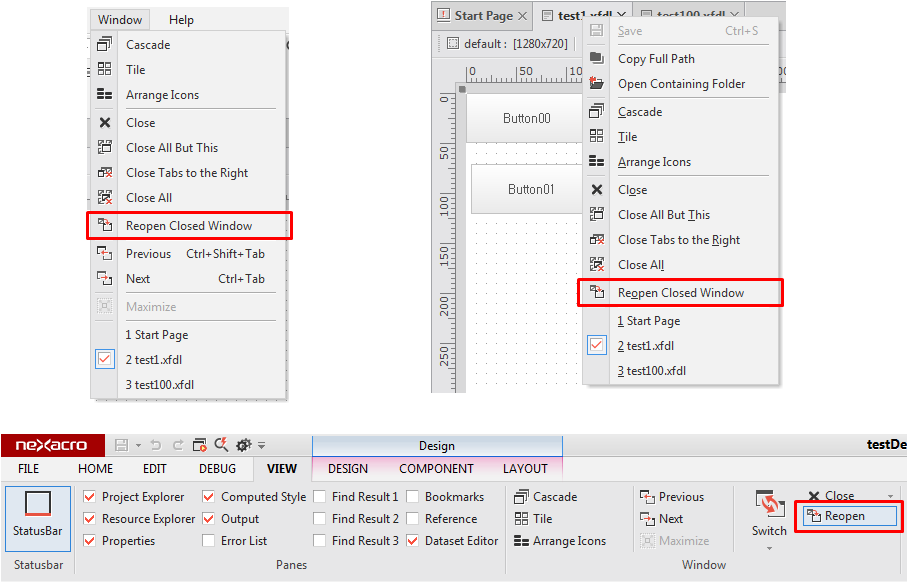Click the Previous window icon in ribbon

647,497
